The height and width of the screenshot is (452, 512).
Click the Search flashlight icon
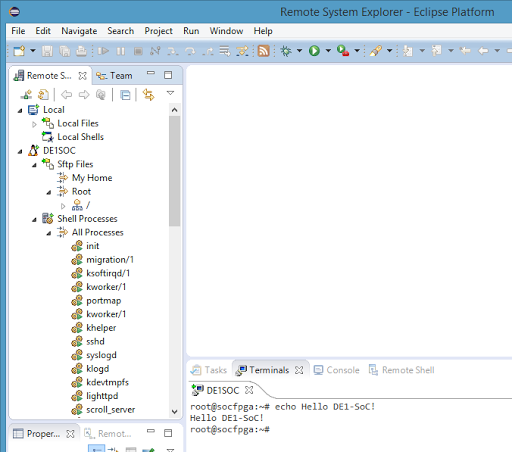[x=375, y=51]
